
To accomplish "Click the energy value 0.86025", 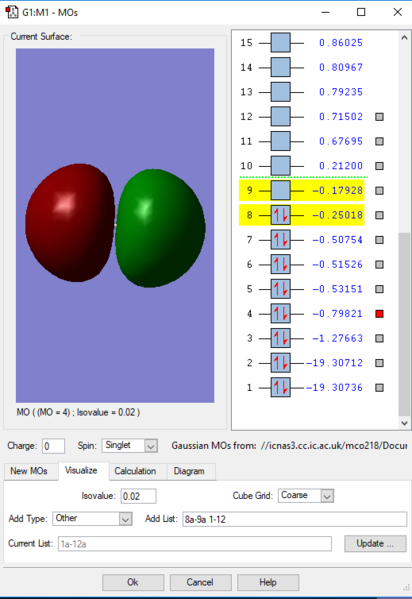I will (x=341, y=43).
